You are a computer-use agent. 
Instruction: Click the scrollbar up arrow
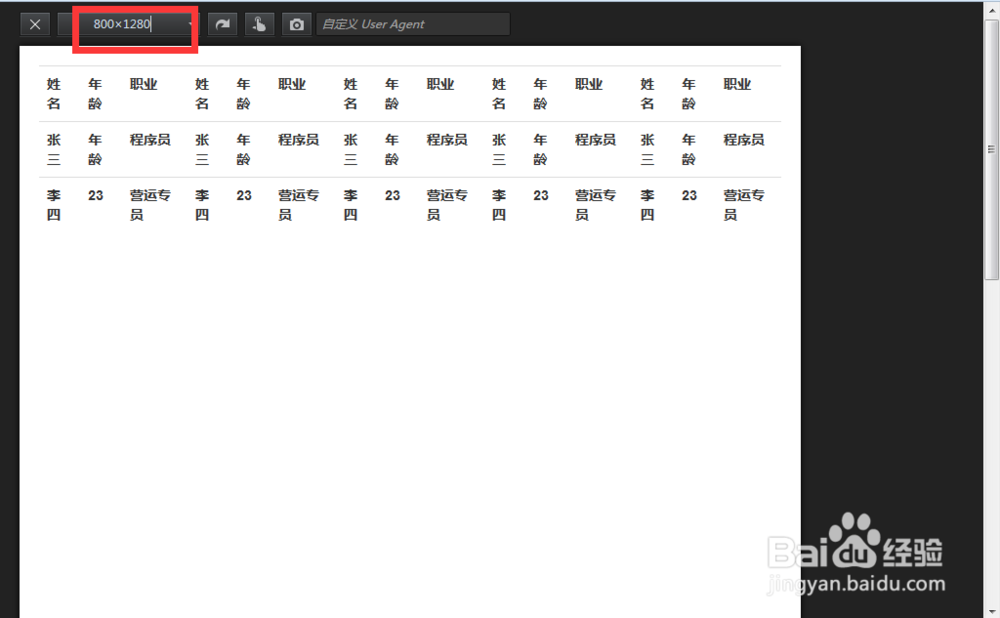point(991,10)
